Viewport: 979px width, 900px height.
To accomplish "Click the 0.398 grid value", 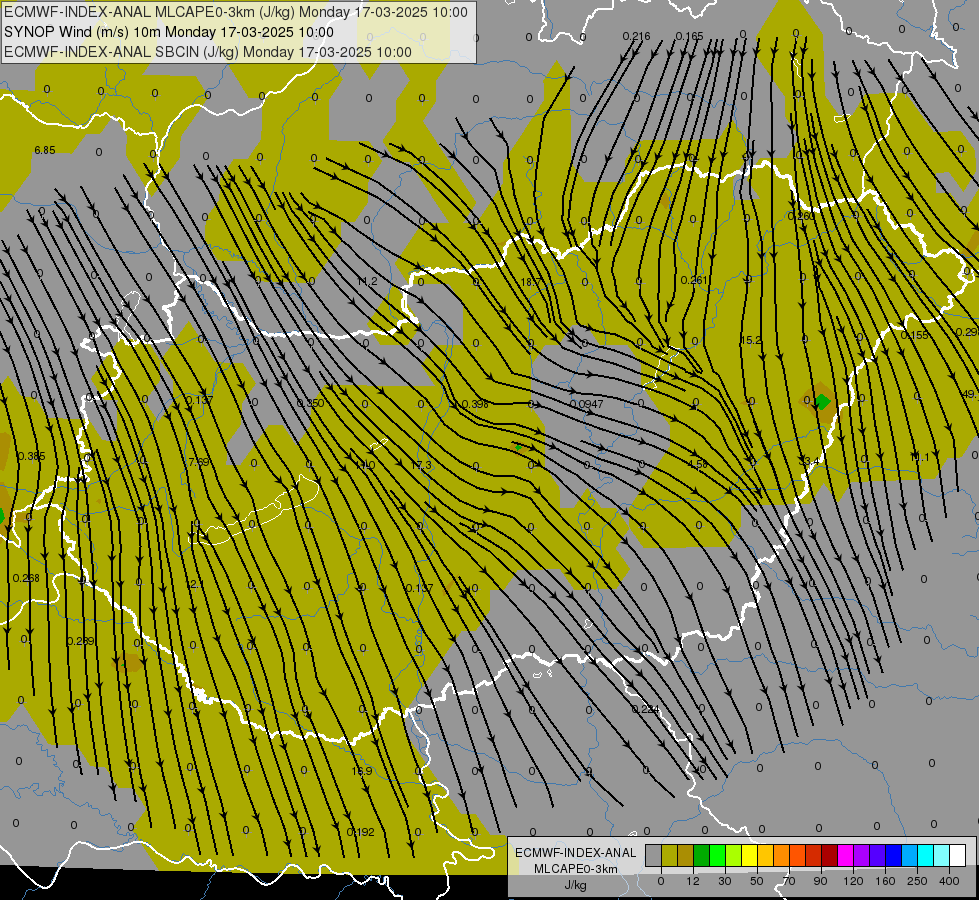I will 475,405.
